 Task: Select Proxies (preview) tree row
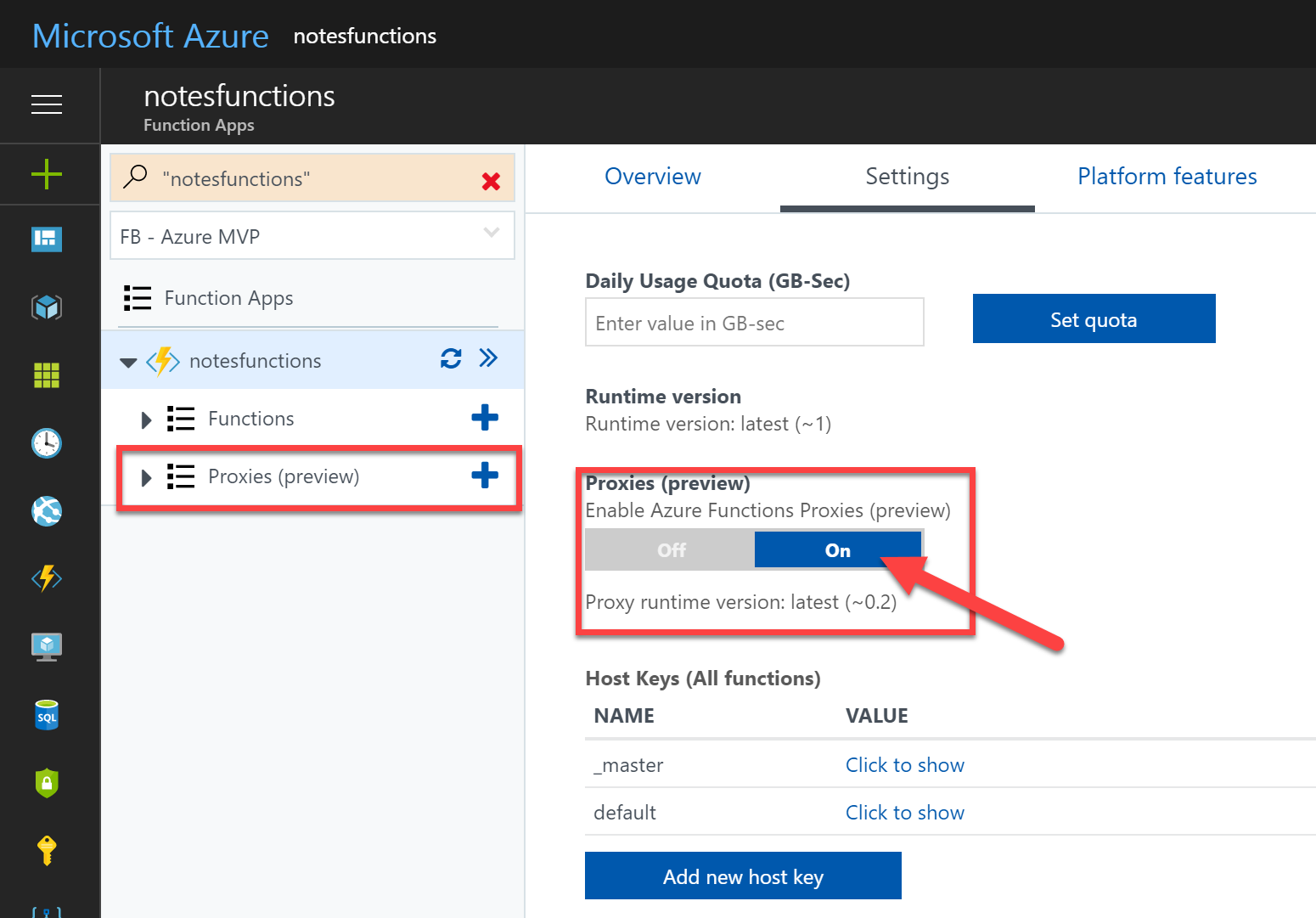(x=312, y=476)
